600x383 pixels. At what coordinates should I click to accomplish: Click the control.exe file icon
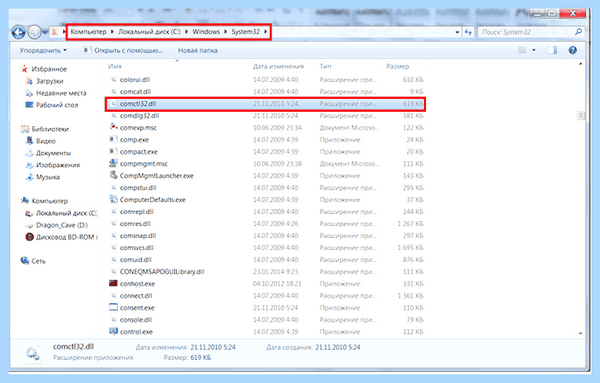coord(113,331)
